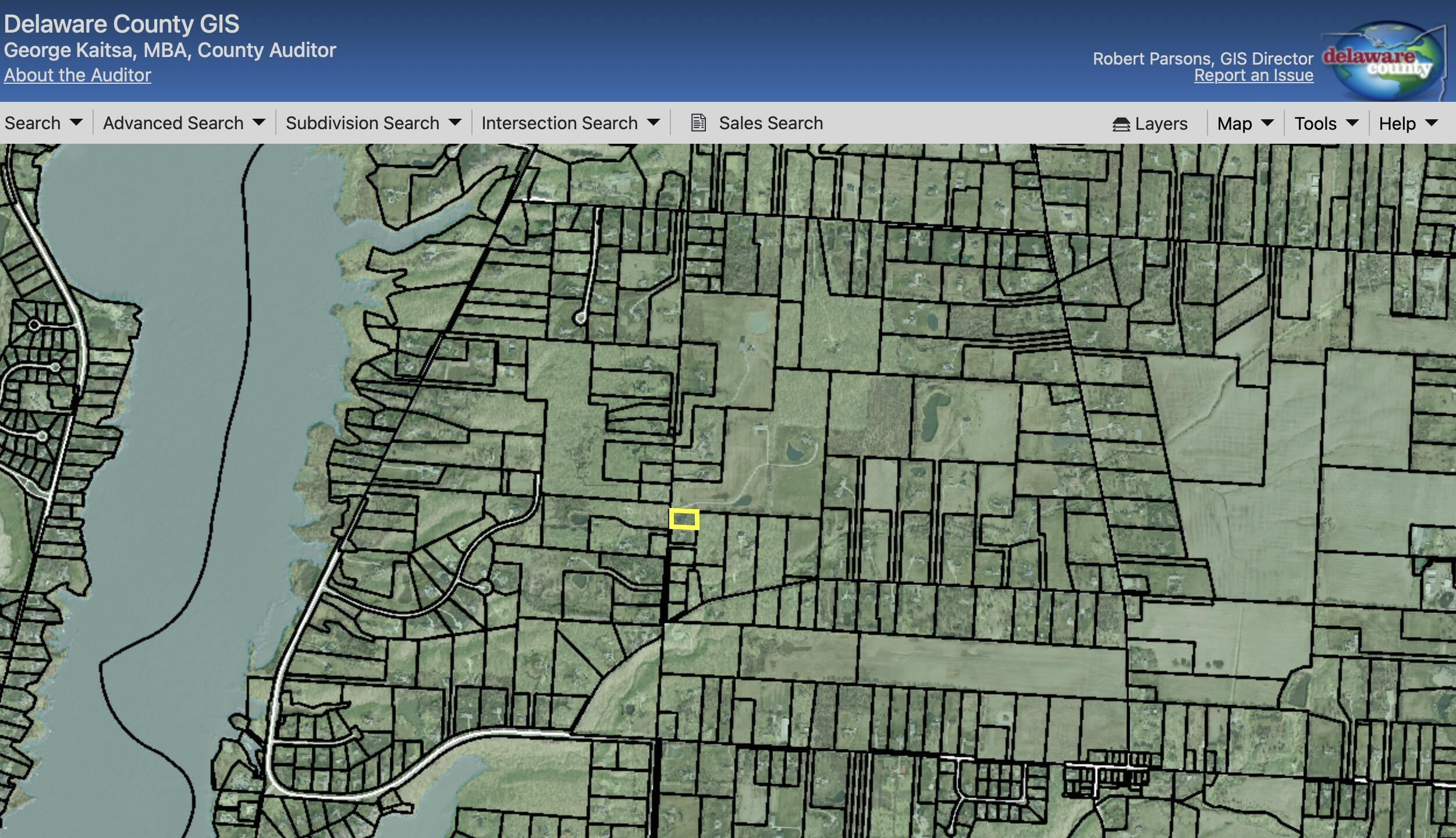Viewport: 1456px width, 838px height.
Task: Expand the Map menu arrow
Action: point(1267,123)
